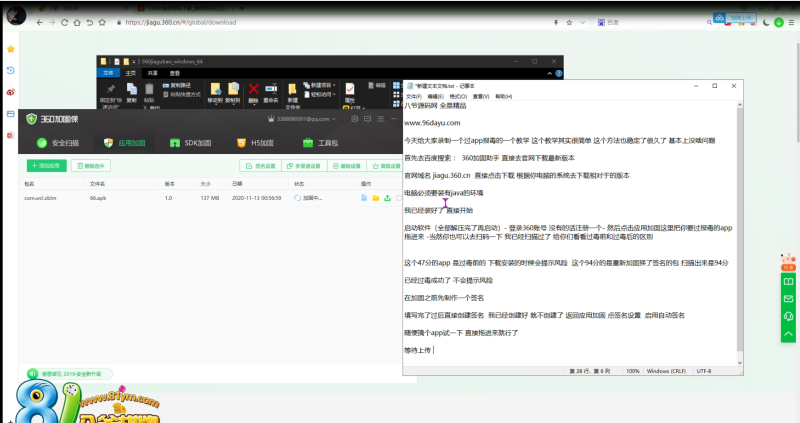Open Notepad 编辑(E) menu
800x423 pixels.
436,96
